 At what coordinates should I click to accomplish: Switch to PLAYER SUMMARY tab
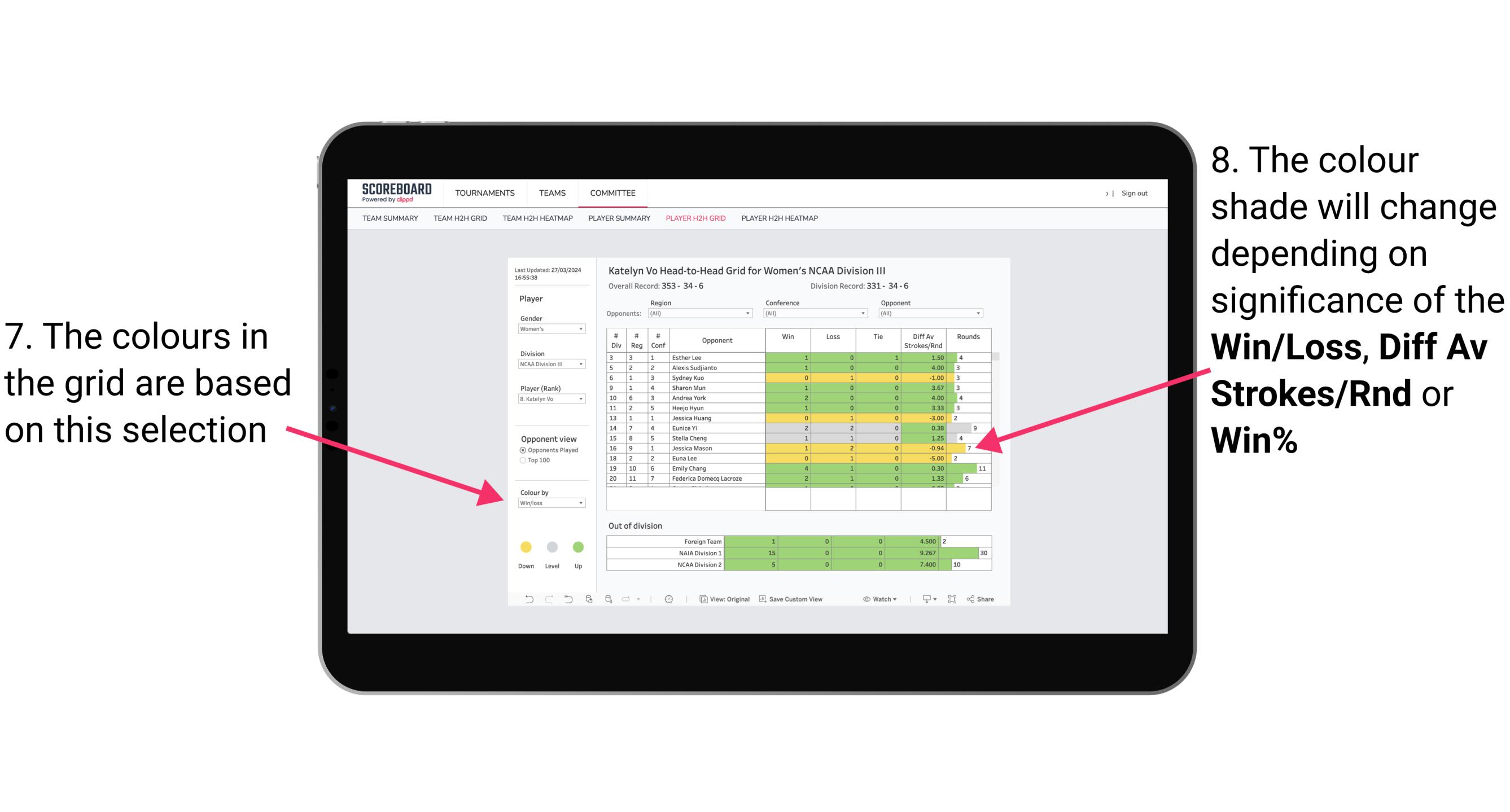coord(619,221)
